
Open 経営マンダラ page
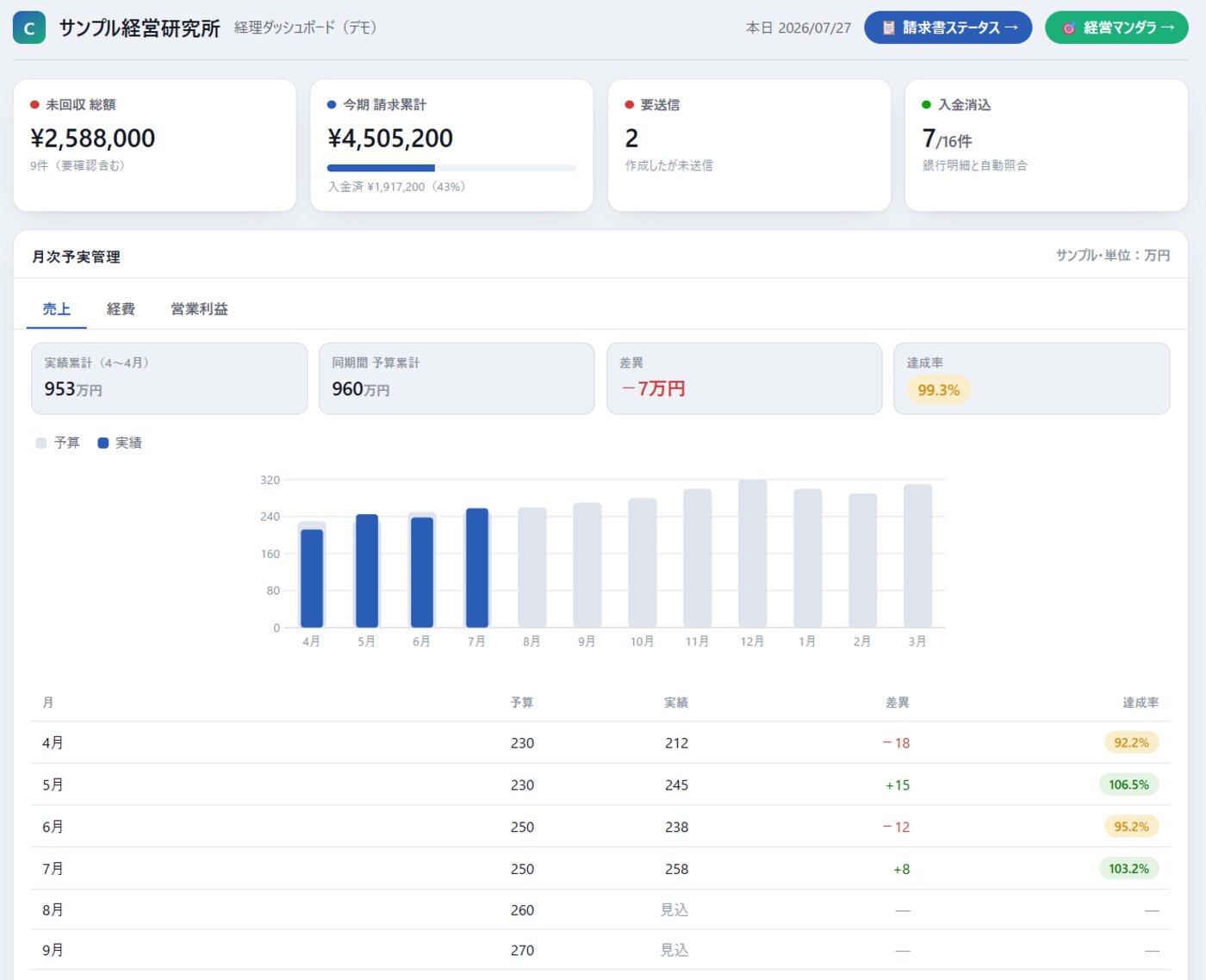[x=1116, y=28]
